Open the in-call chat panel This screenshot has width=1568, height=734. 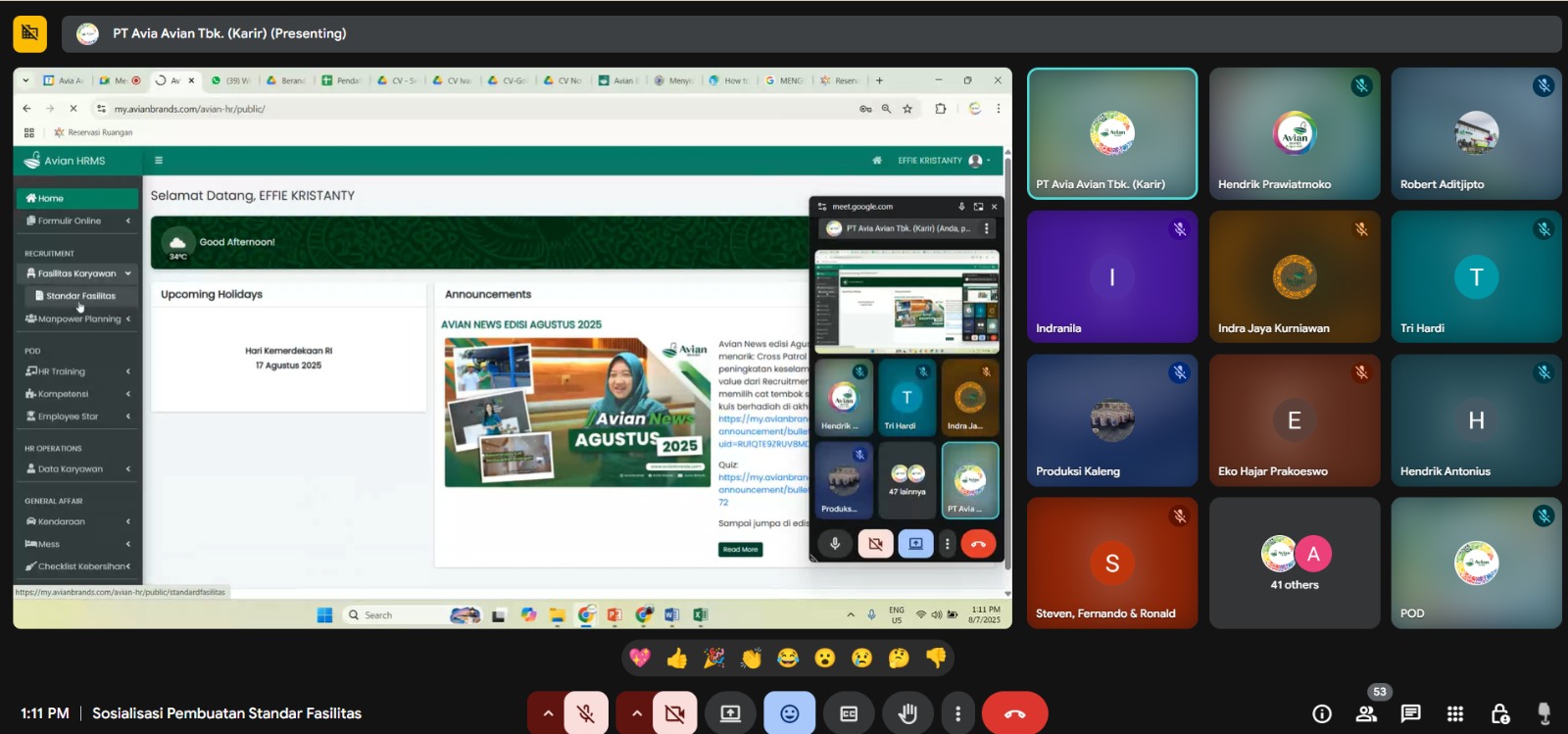coord(1410,713)
